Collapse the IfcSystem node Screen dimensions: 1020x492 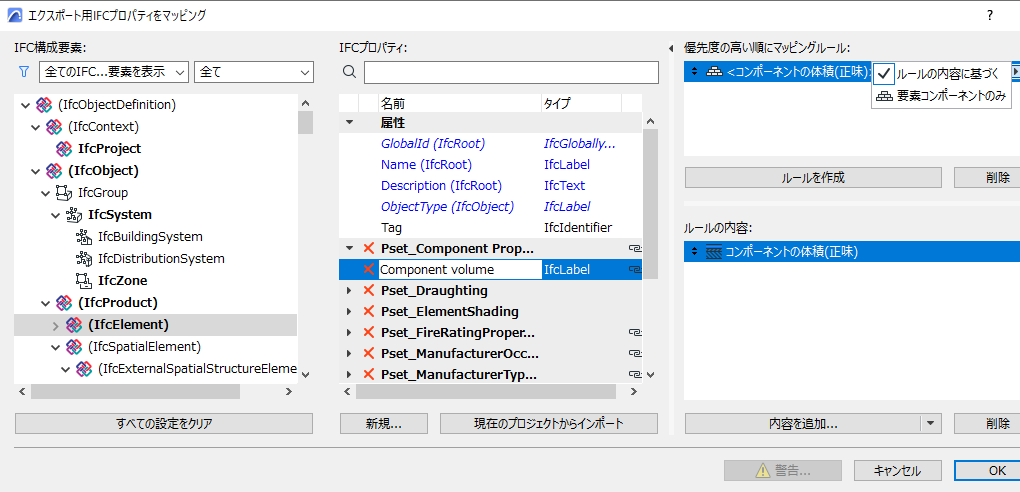[55, 215]
